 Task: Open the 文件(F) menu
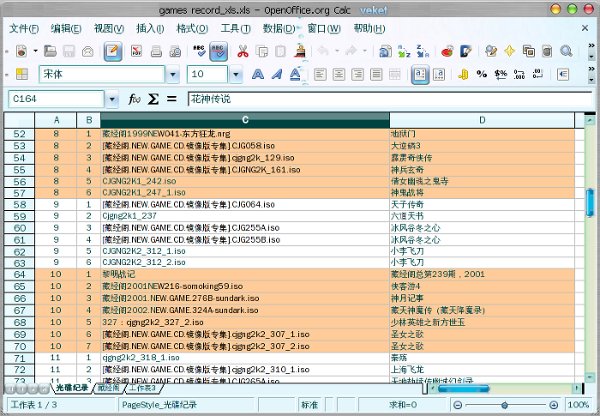click(x=24, y=29)
